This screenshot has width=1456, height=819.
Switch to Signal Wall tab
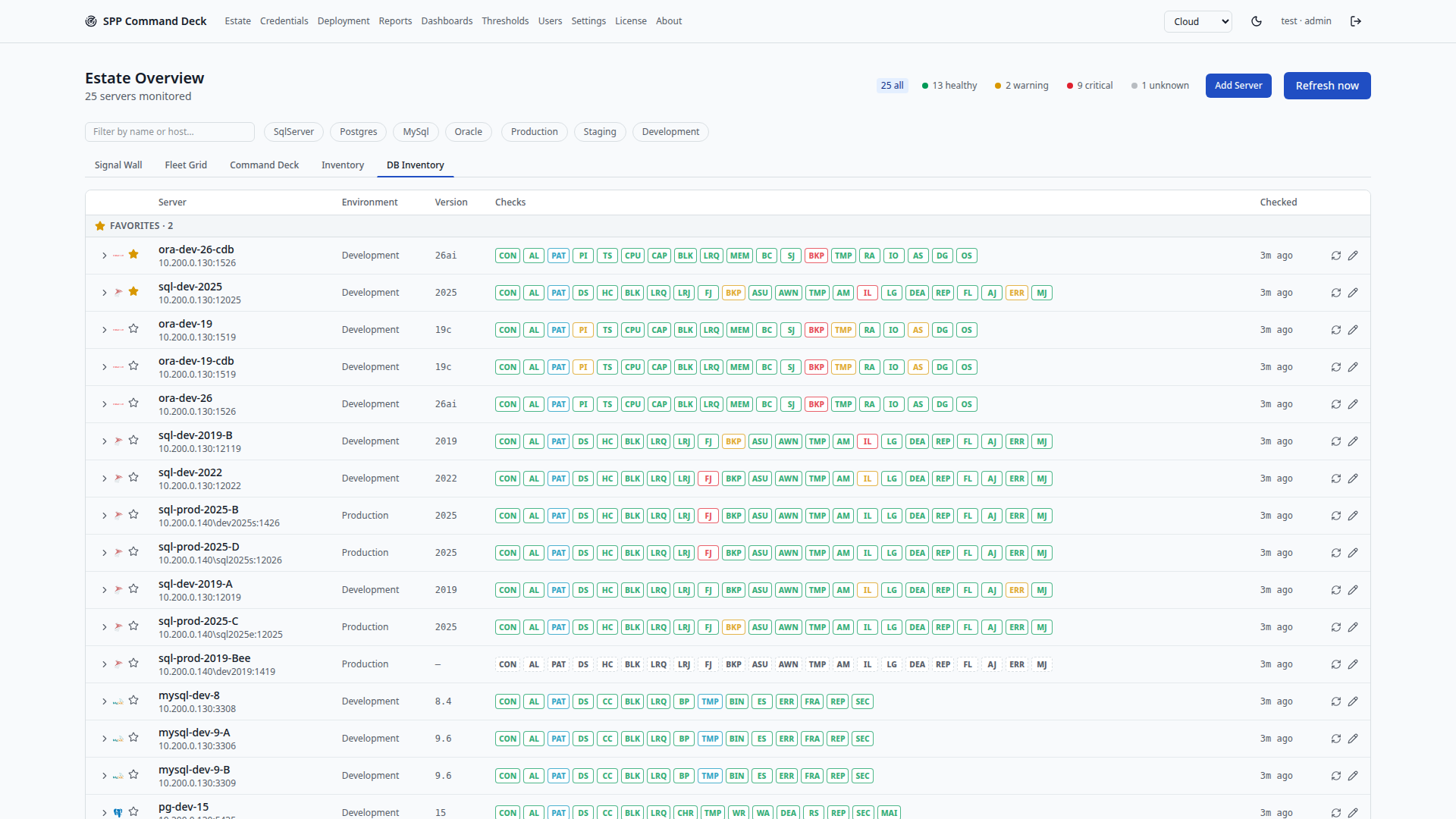click(118, 165)
